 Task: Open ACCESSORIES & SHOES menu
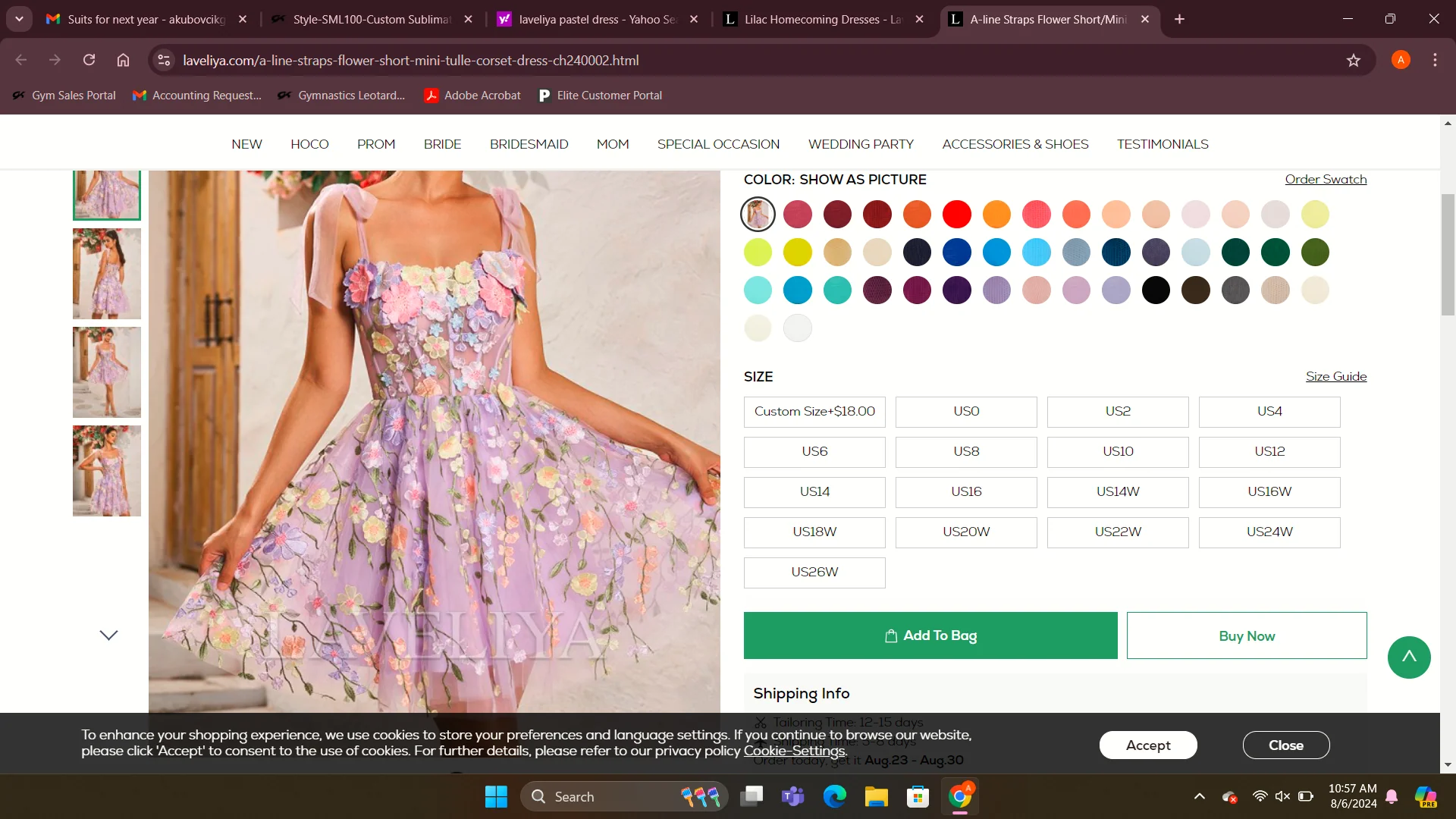[x=1015, y=144]
